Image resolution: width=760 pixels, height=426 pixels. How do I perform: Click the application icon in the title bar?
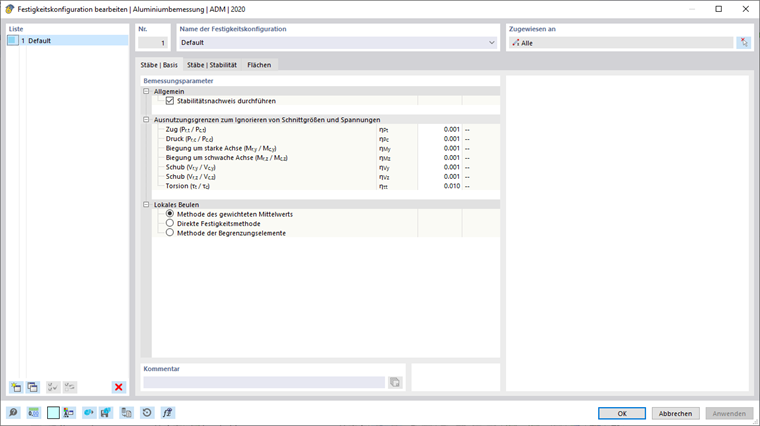click(x=9, y=9)
